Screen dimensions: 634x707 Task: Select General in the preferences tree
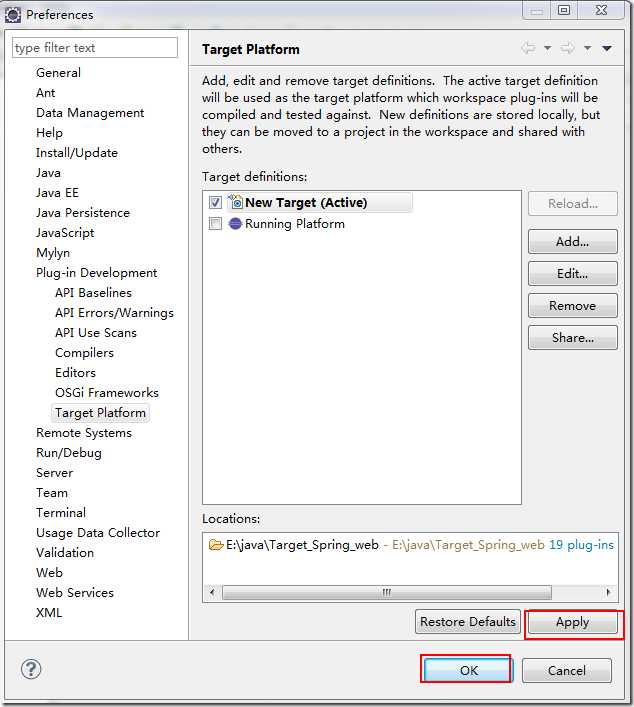click(58, 73)
